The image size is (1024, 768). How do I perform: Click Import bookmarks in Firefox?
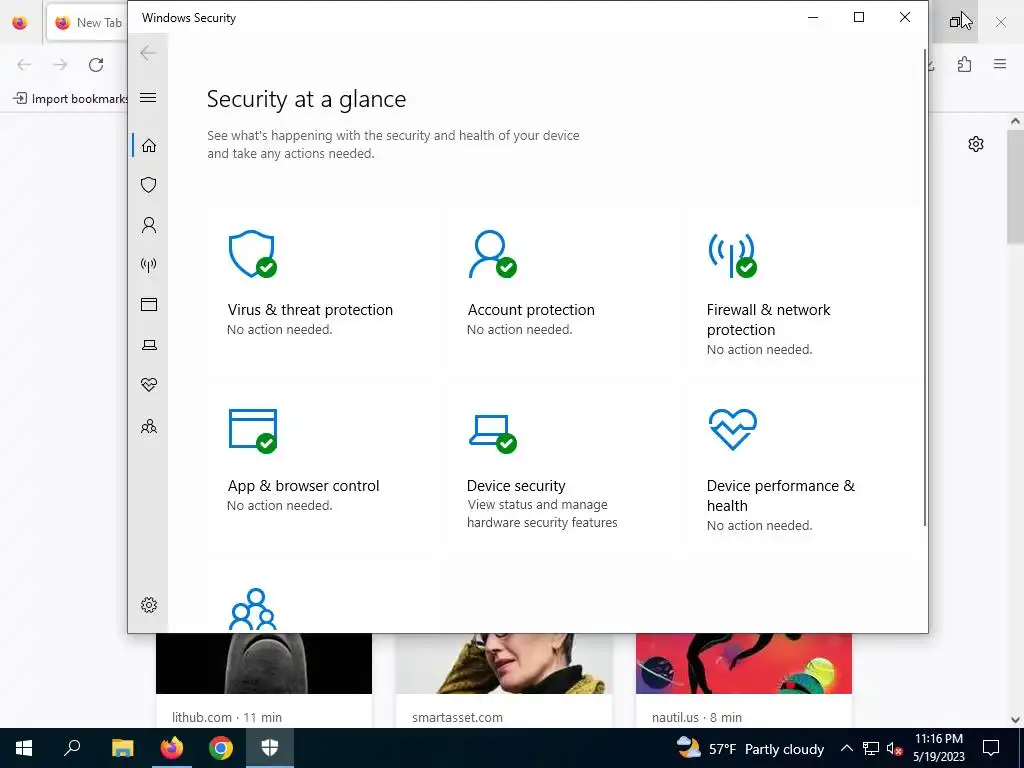[x=71, y=99]
